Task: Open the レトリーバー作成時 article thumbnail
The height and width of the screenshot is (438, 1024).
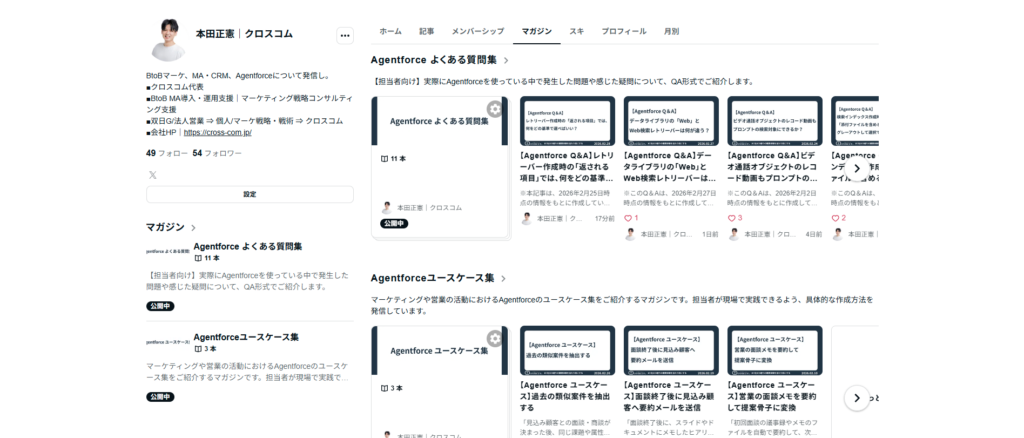Action: tap(567, 121)
